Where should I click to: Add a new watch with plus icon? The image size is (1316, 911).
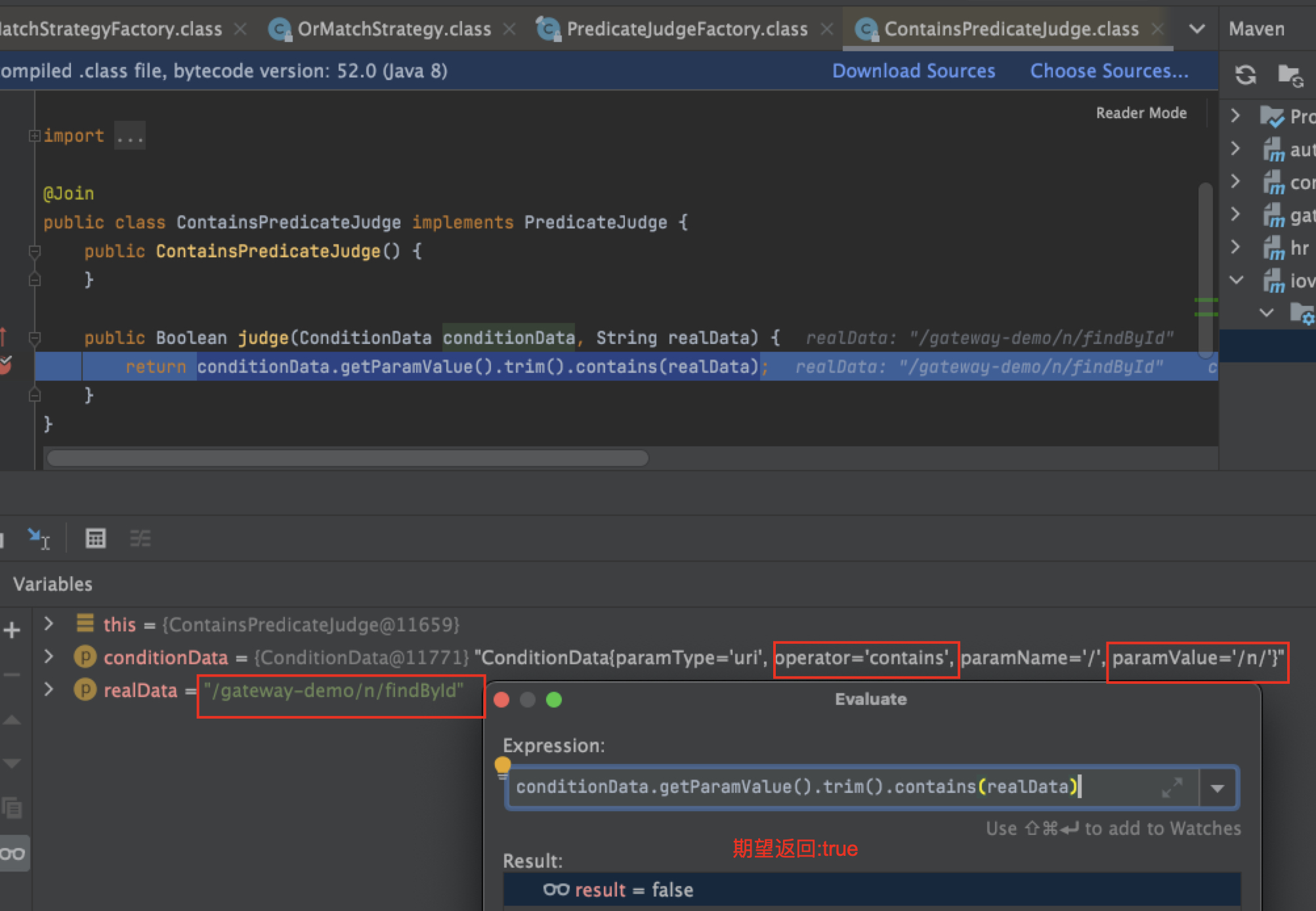(12, 631)
